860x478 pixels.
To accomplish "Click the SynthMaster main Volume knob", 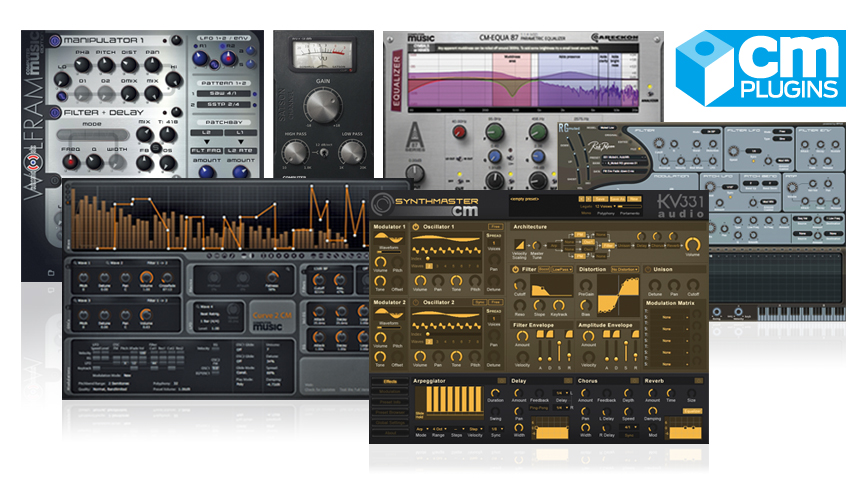I will click(x=692, y=244).
